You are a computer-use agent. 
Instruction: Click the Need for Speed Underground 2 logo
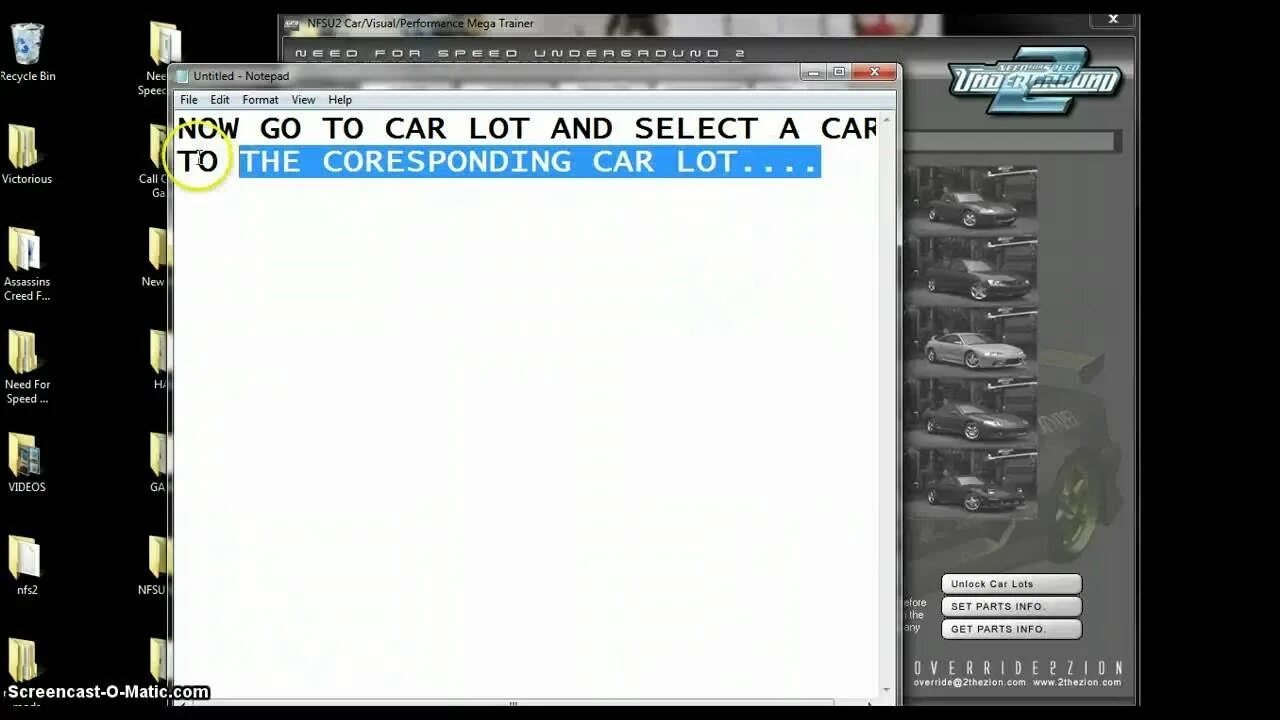click(1035, 79)
